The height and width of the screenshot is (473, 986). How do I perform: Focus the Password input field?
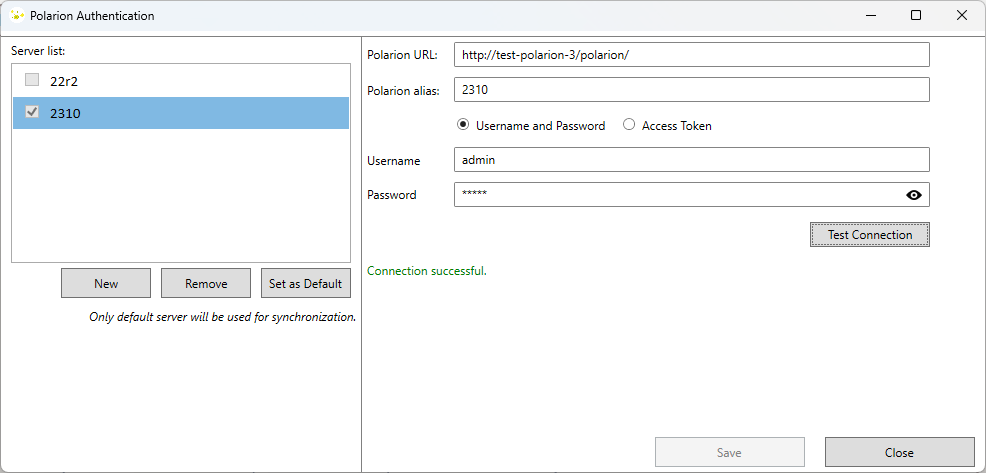[675, 195]
